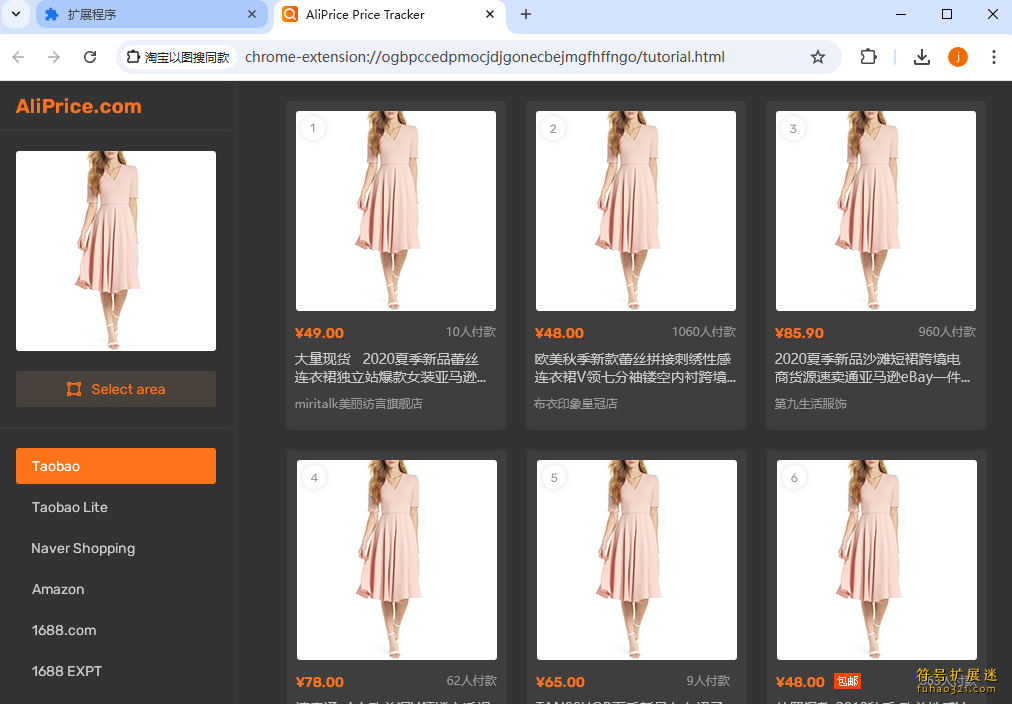Click price ¥78.00
1012x704 pixels.
tap(319, 682)
